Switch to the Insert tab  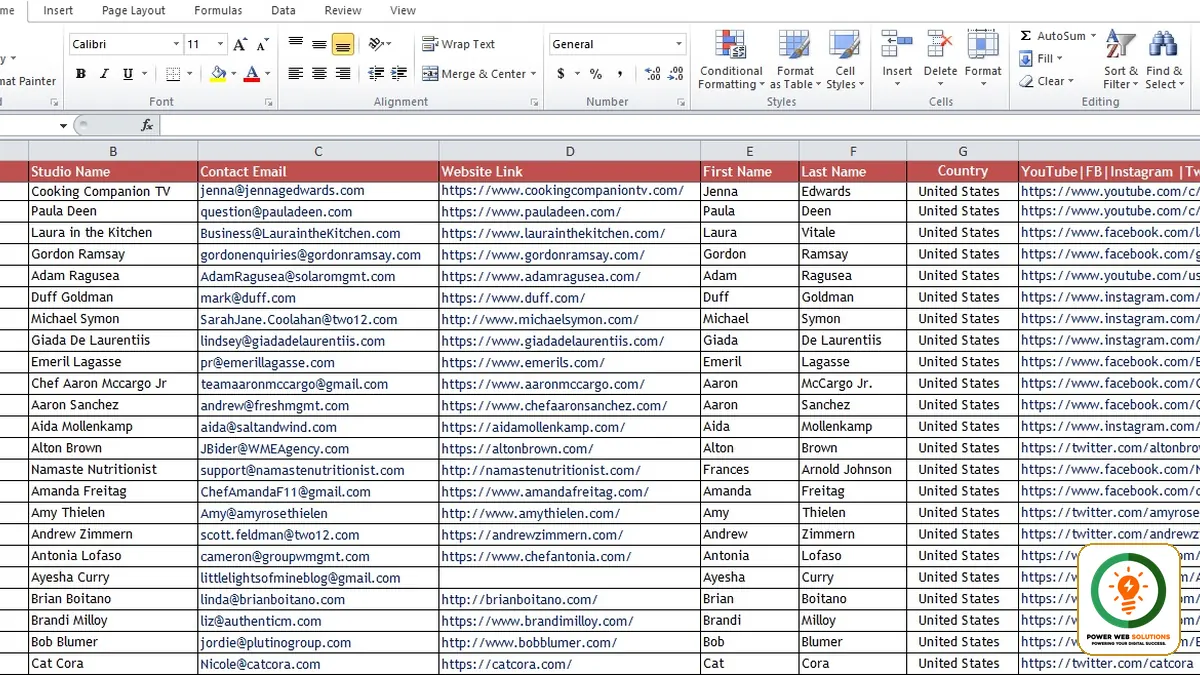click(x=58, y=11)
